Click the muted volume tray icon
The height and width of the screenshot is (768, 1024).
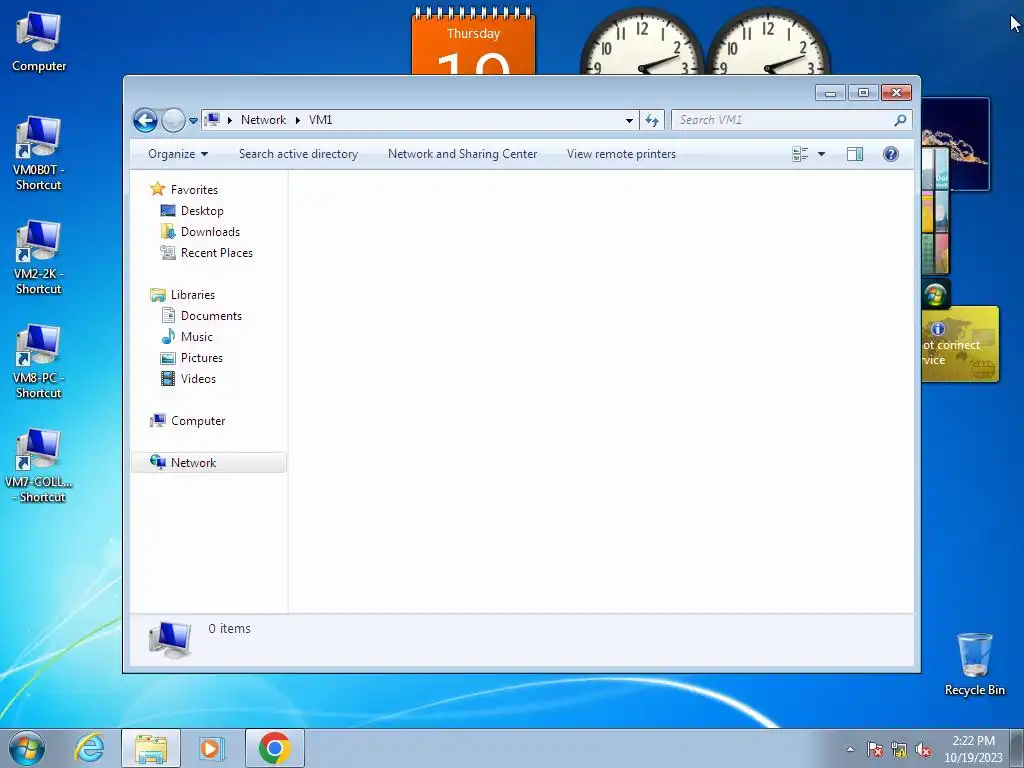923,749
